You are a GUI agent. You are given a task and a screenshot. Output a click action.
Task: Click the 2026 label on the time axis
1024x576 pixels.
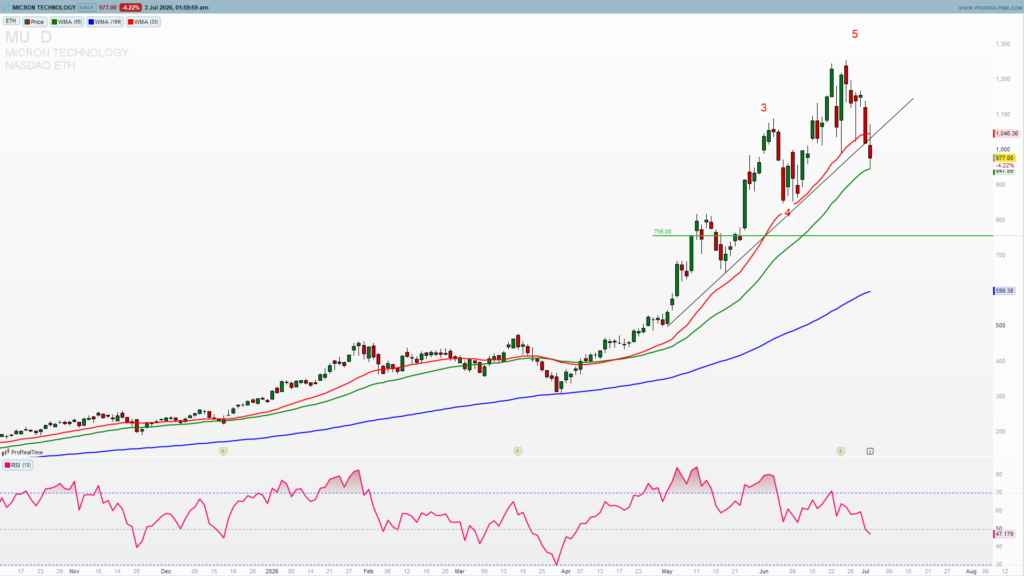272,571
